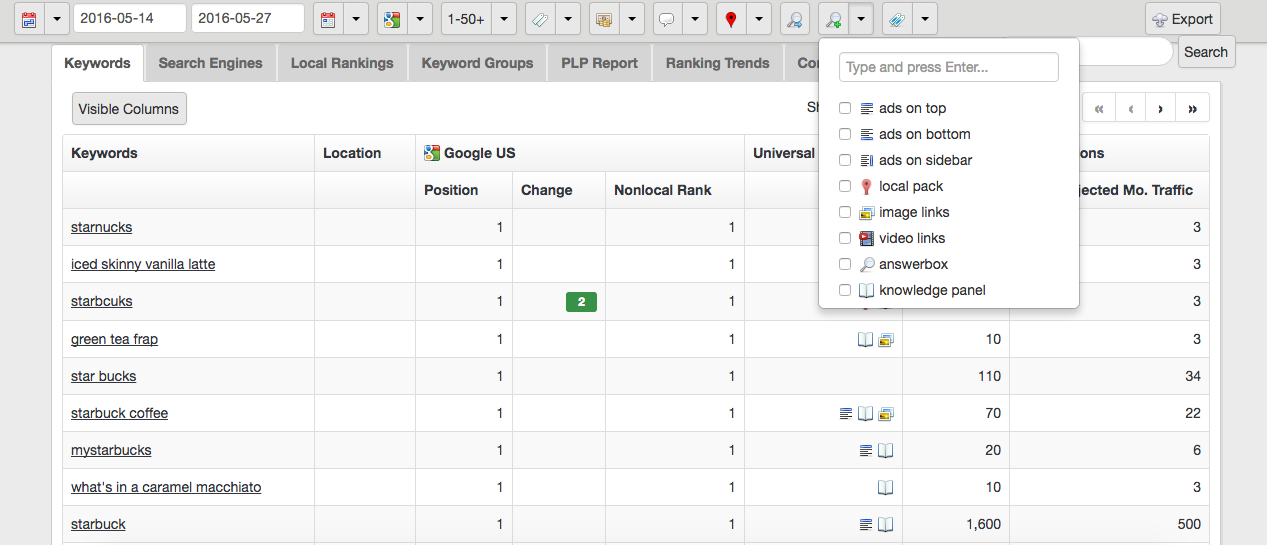This screenshot has width=1267, height=545.
Task: Tick the 'knowledge panel' checkbox
Action: click(845, 290)
